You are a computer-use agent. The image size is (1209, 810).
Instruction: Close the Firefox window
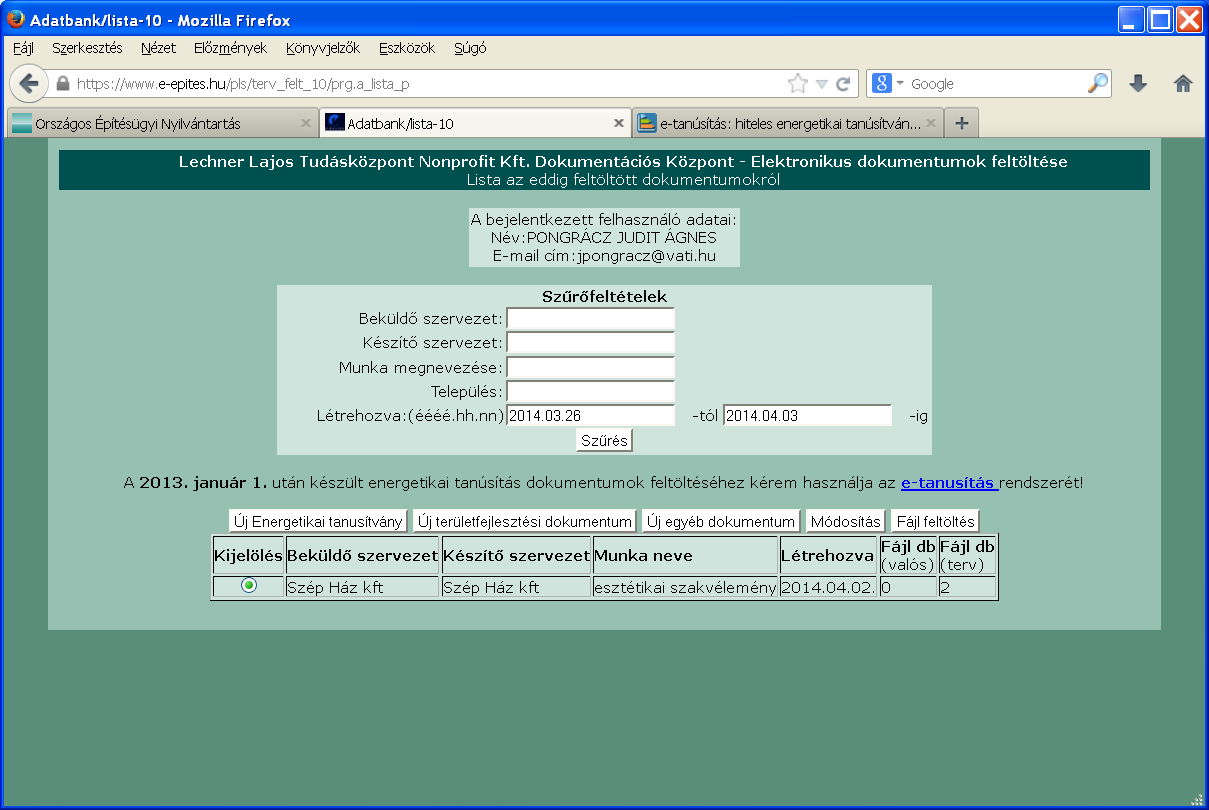click(1188, 19)
